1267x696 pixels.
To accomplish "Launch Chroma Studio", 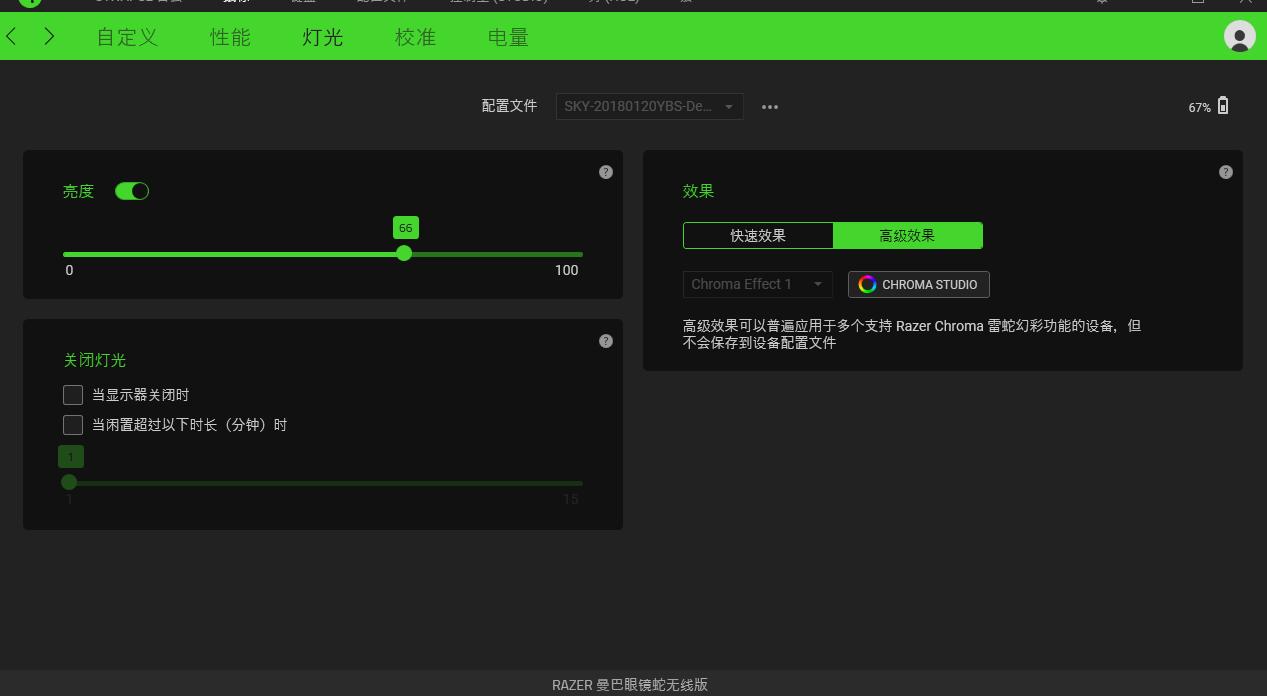I will tap(918, 284).
